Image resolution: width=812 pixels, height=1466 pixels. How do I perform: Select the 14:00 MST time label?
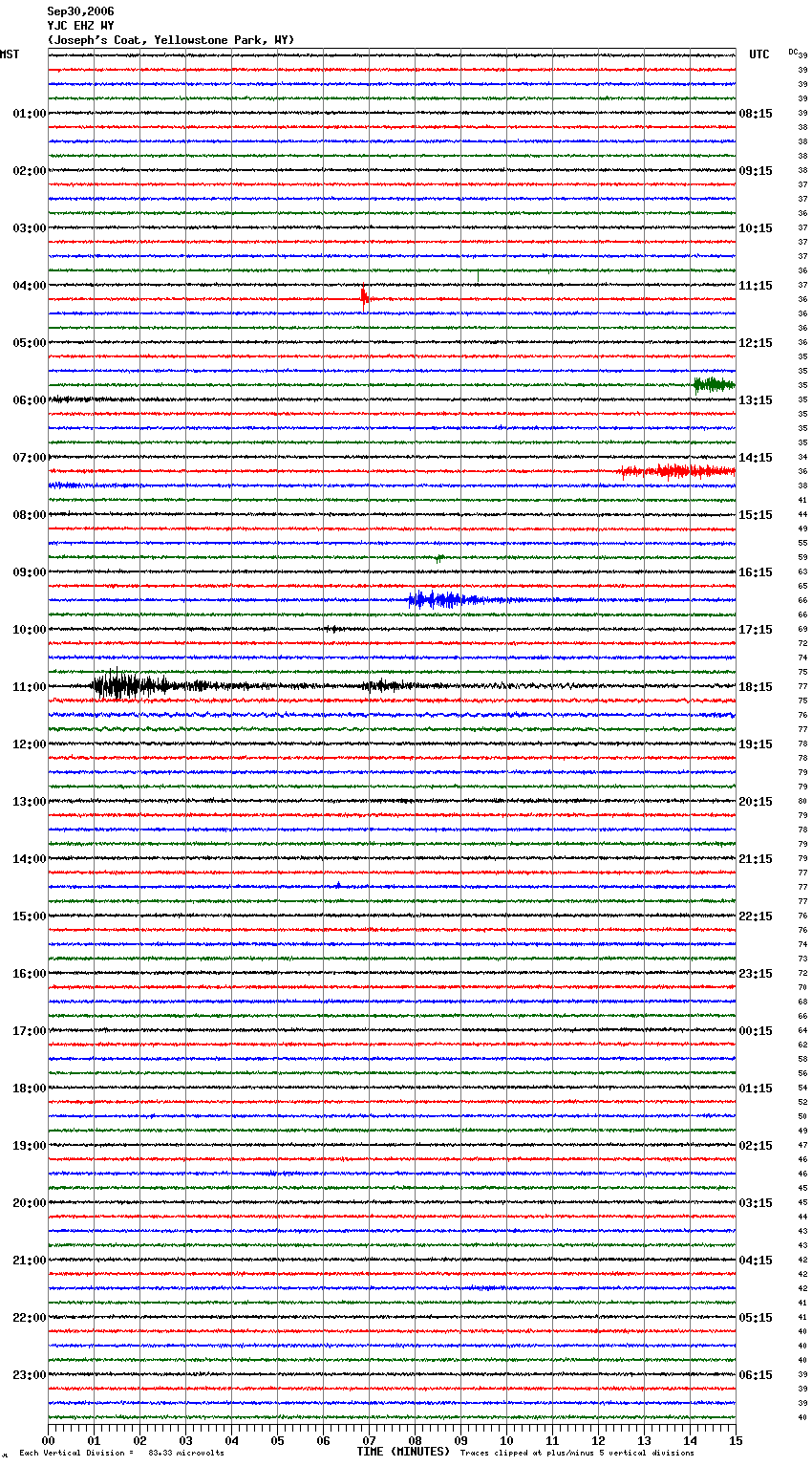click(29, 859)
